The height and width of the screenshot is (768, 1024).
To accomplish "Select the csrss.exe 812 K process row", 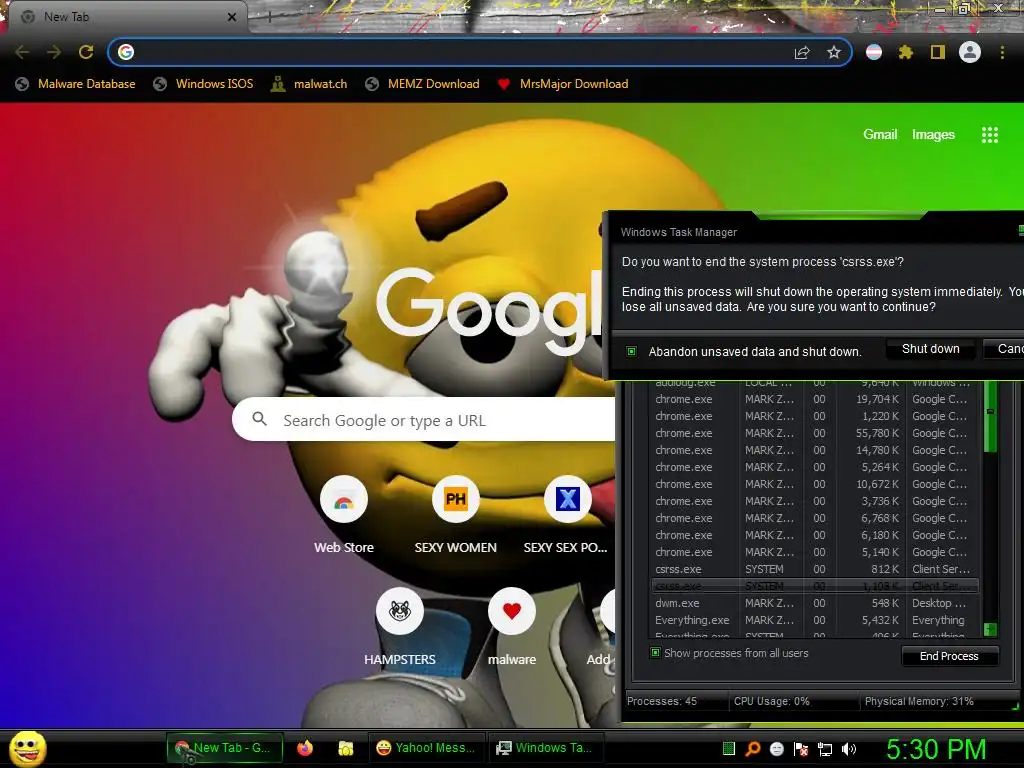I will (x=814, y=569).
